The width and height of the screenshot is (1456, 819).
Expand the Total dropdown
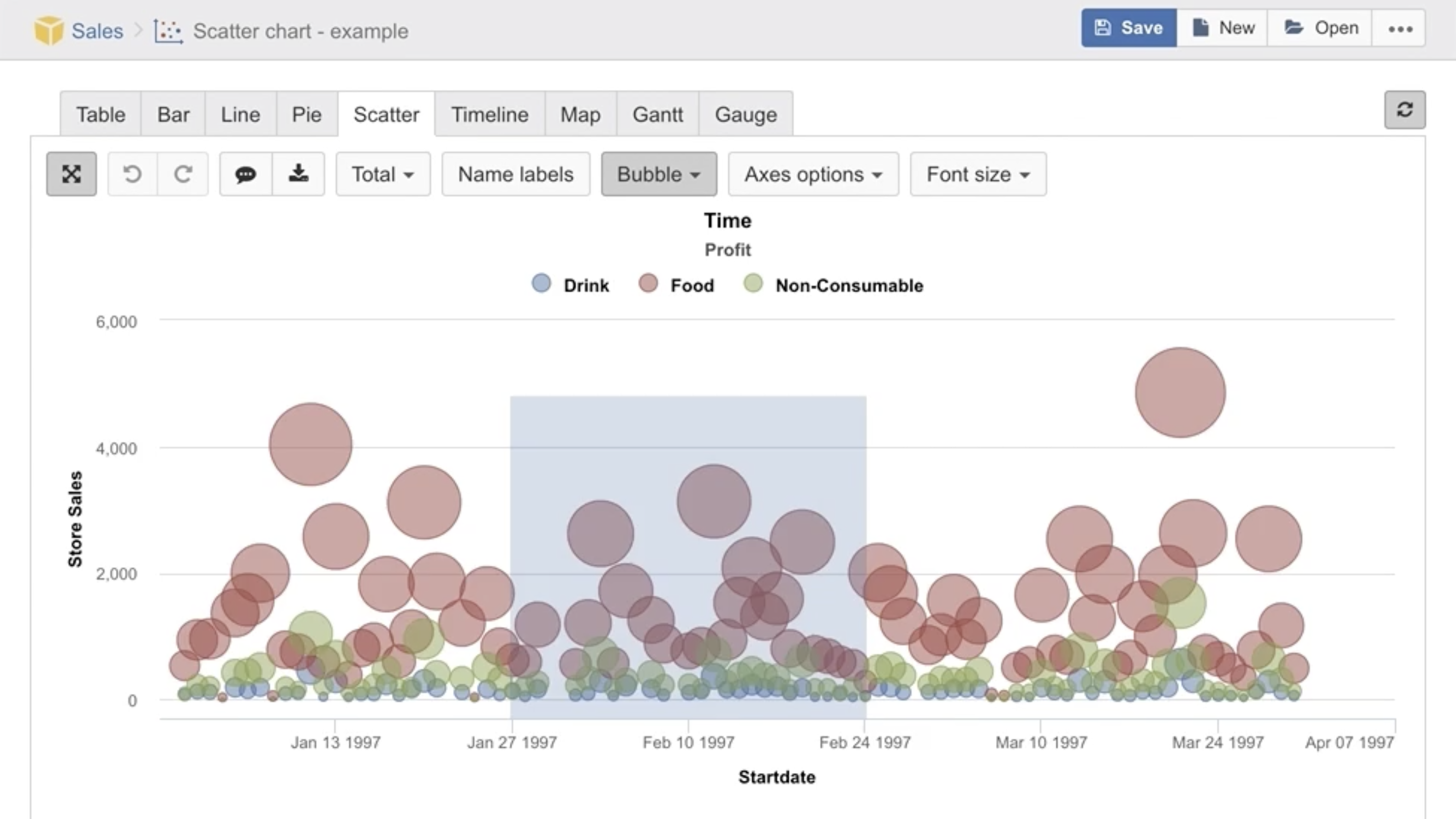tap(383, 174)
